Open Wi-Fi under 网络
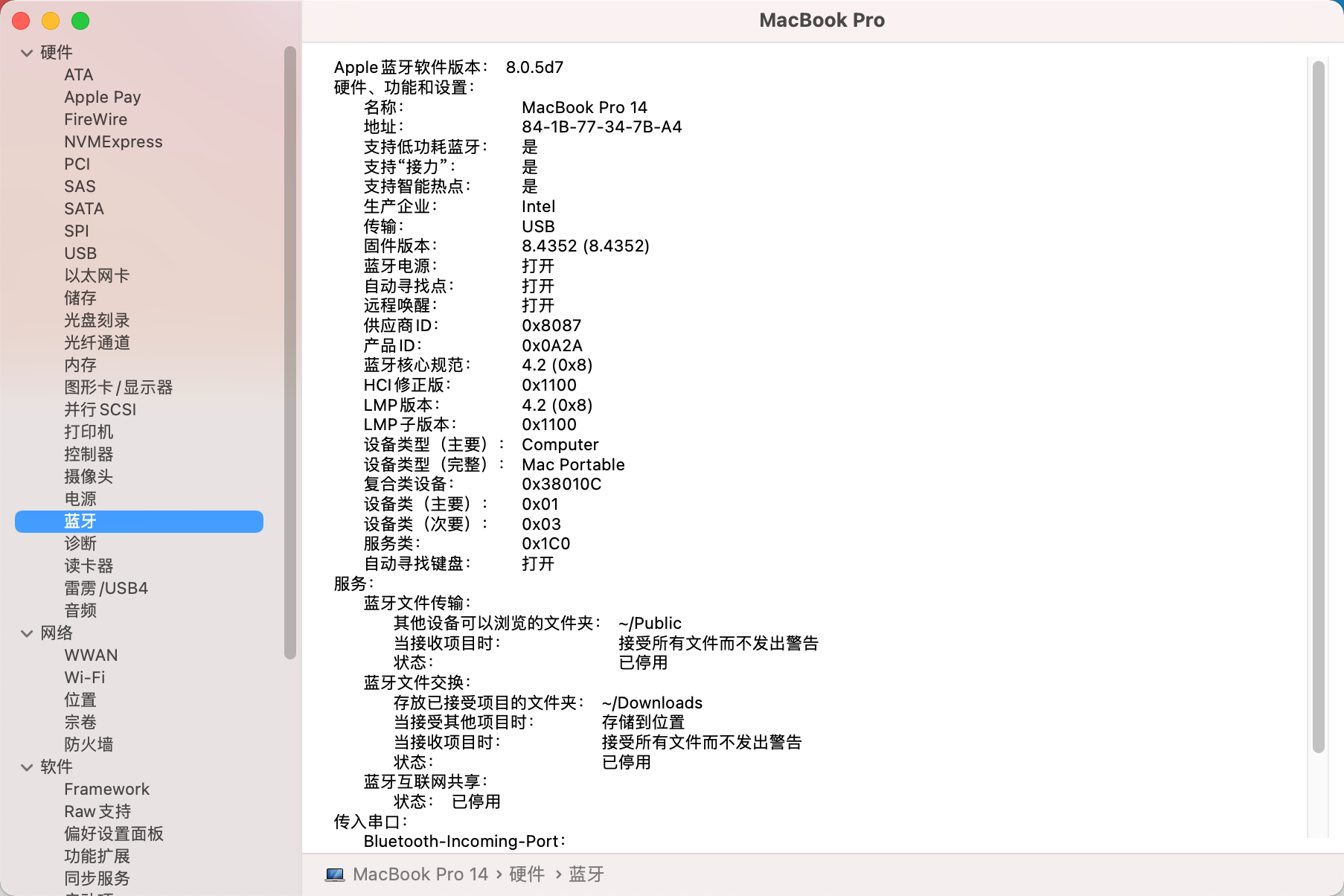Screen dimensions: 1344x896 point(85,678)
